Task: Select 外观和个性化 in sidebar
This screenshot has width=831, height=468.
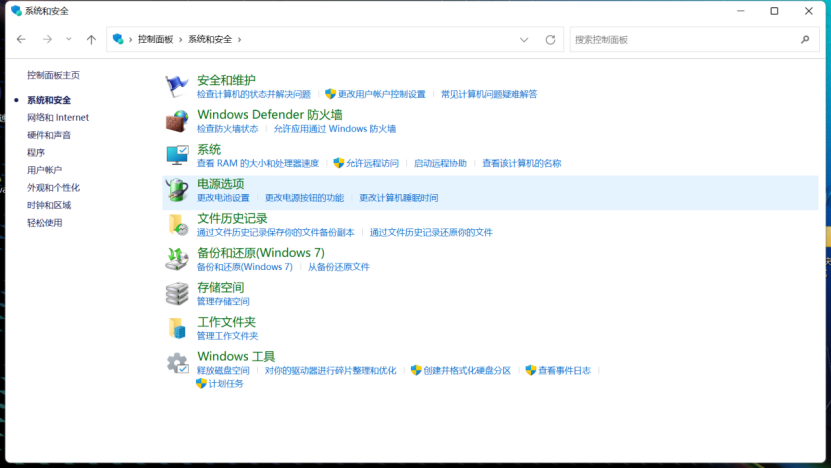Action: [54, 188]
